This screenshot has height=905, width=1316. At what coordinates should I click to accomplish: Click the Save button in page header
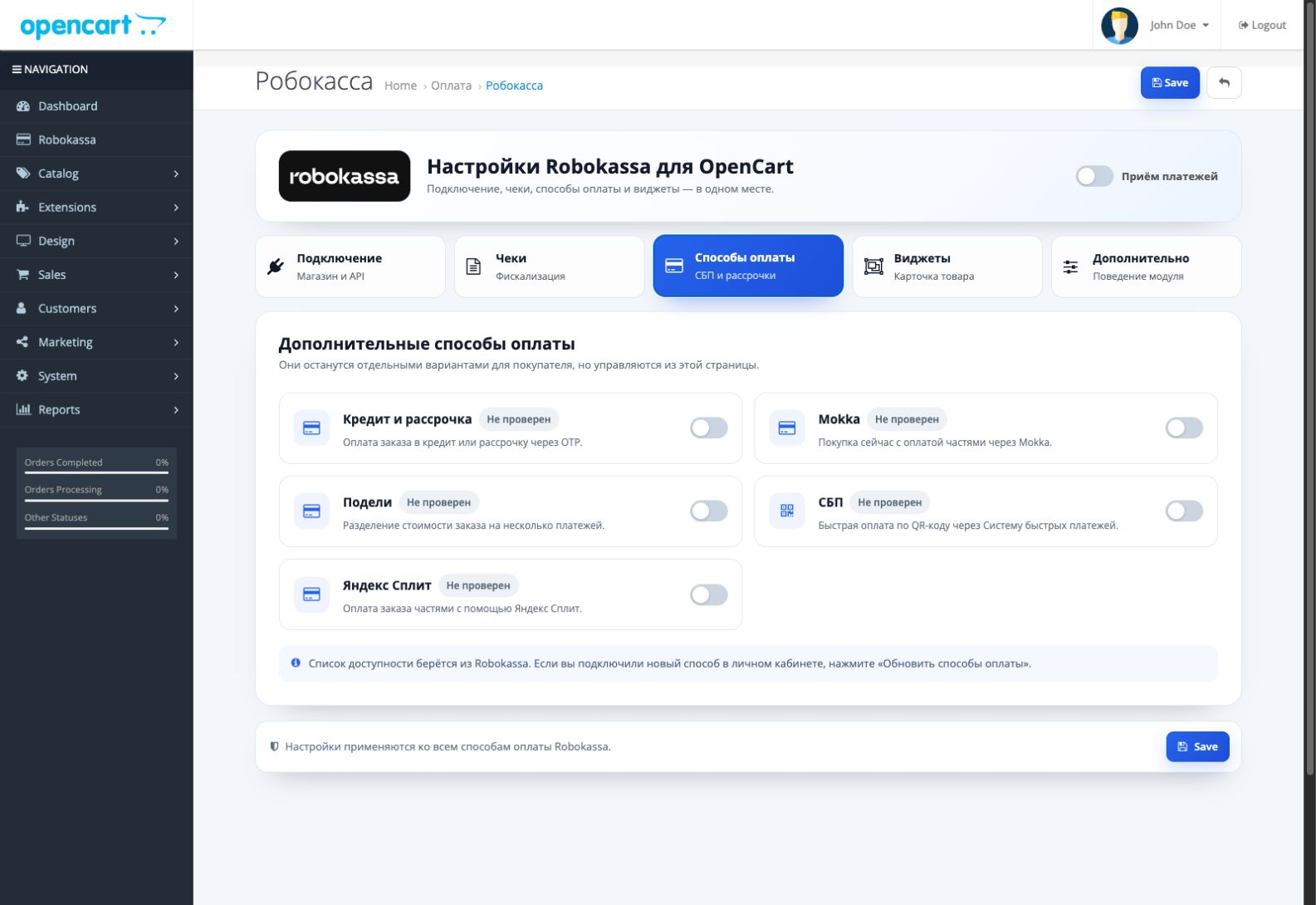1170,83
